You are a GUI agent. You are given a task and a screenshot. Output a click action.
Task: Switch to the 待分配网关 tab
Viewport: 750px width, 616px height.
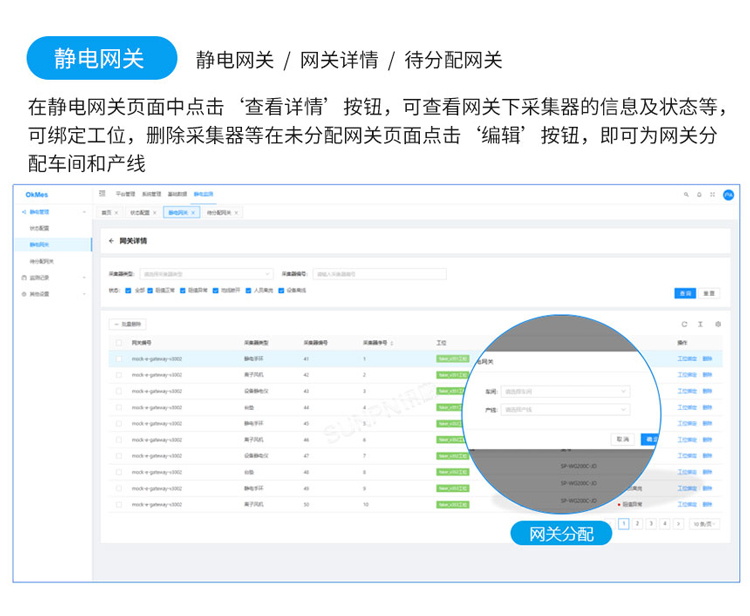219,212
